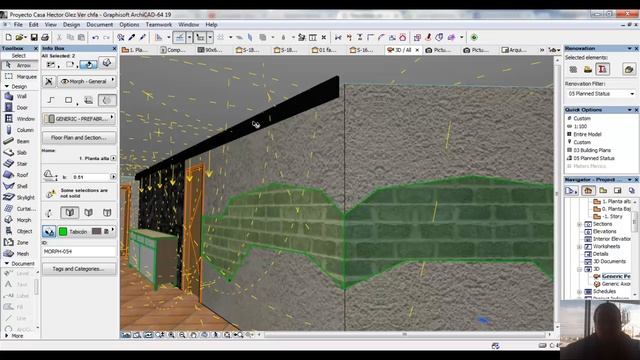Open the Document menu

click(x=99, y=24)
